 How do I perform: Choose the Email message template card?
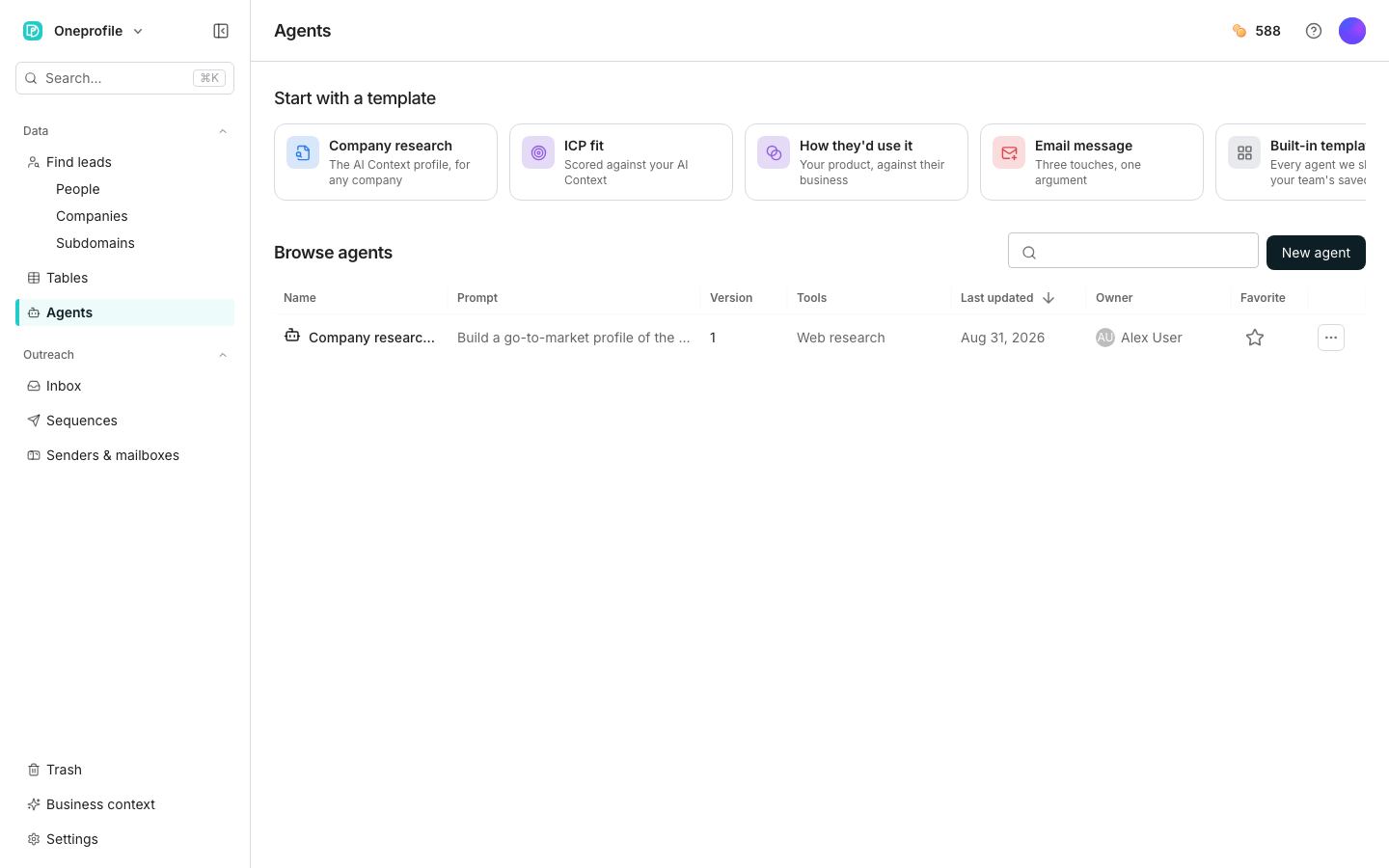coord(1092,162)
